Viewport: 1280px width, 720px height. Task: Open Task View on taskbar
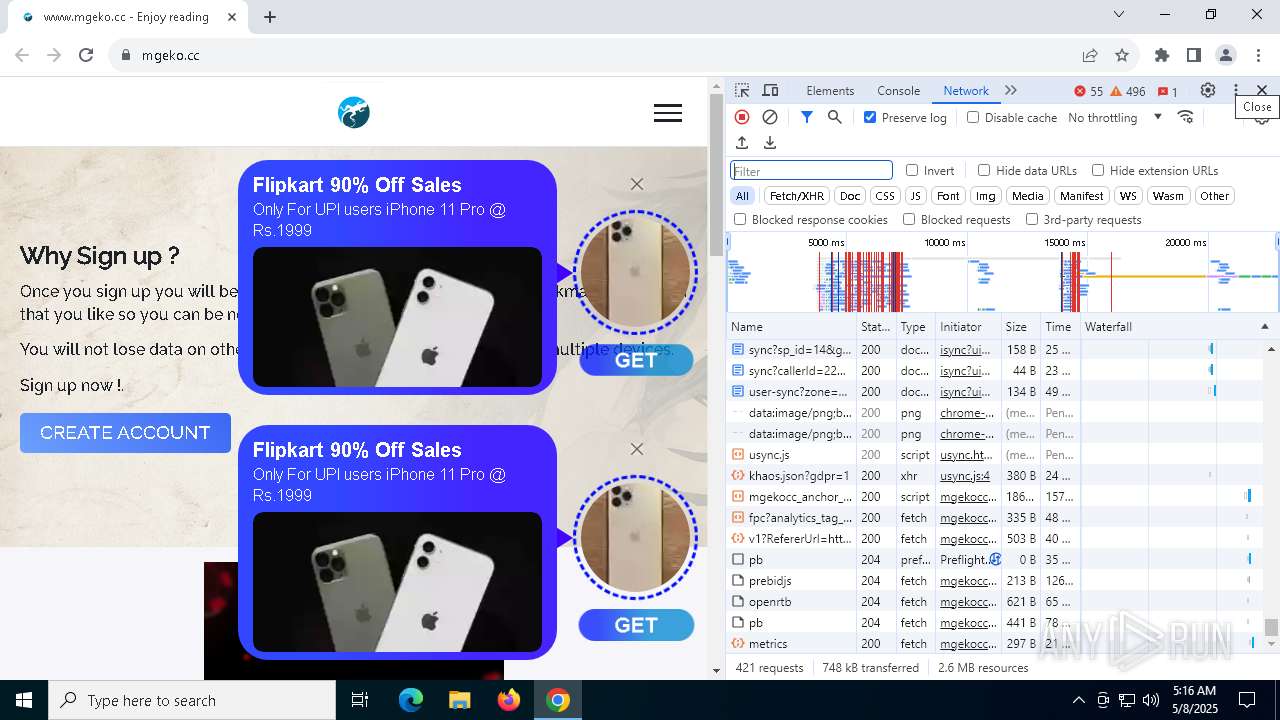360,700
